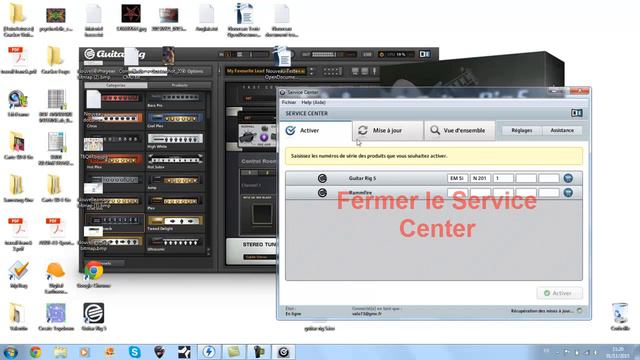Click the Options tab in the Guitar Rig sidebar
This screenshot has height=360, width=640.
[195, 71]
